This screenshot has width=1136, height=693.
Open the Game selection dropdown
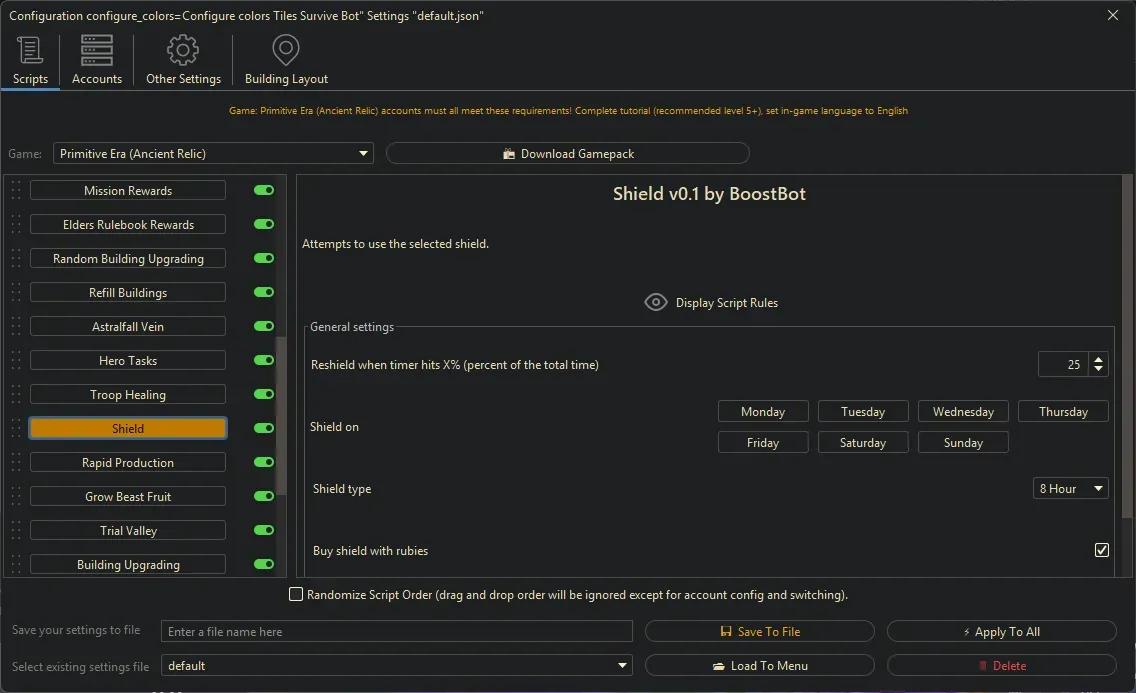point(363,153)
